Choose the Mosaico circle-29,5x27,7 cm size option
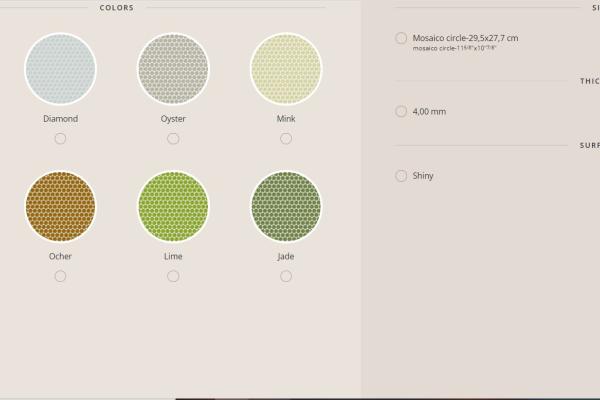The width and height of the screenshot is (600, 400). point(401,38)
